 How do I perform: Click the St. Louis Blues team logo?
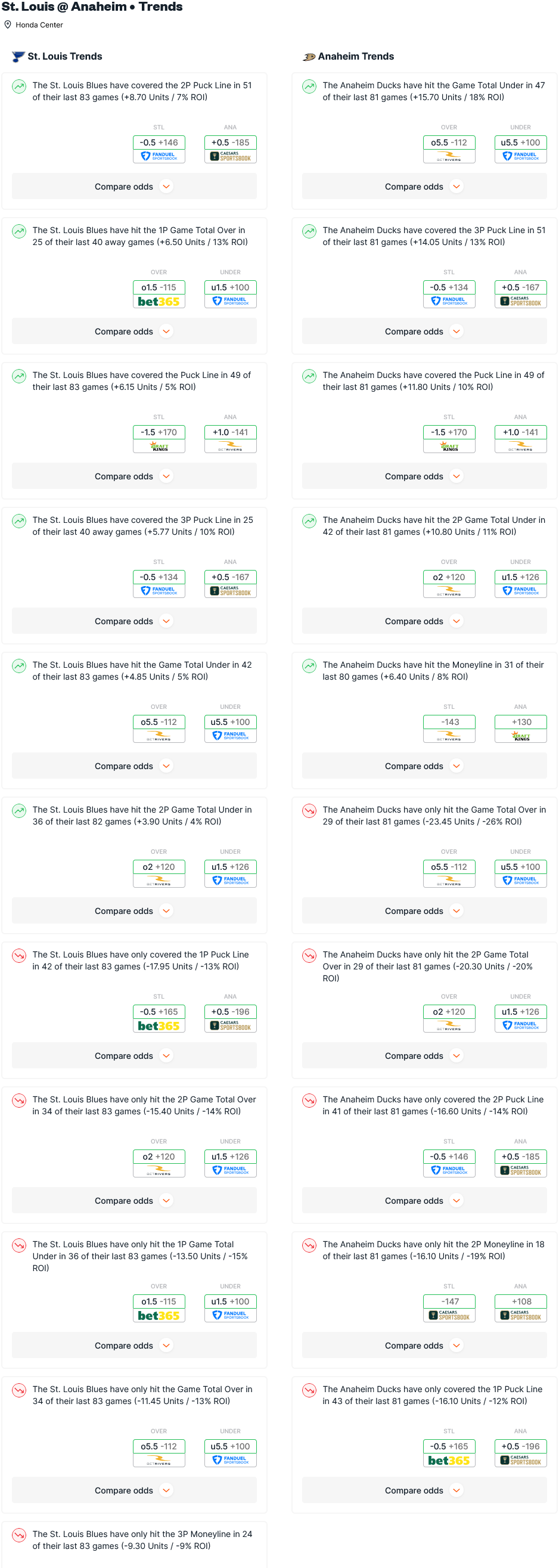point(18,57)
